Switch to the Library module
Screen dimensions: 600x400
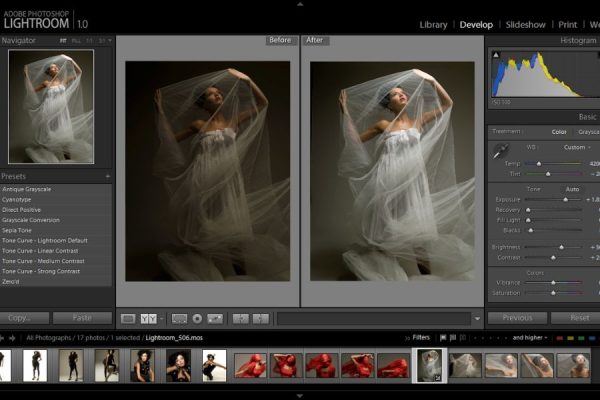(433, 24)
